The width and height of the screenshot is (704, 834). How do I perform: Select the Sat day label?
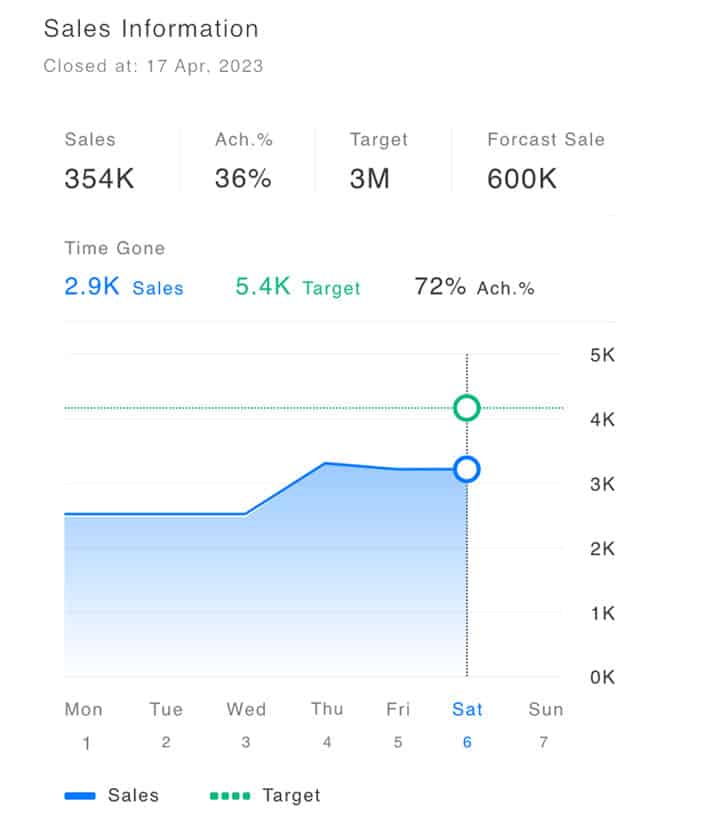tap(467, 709)
